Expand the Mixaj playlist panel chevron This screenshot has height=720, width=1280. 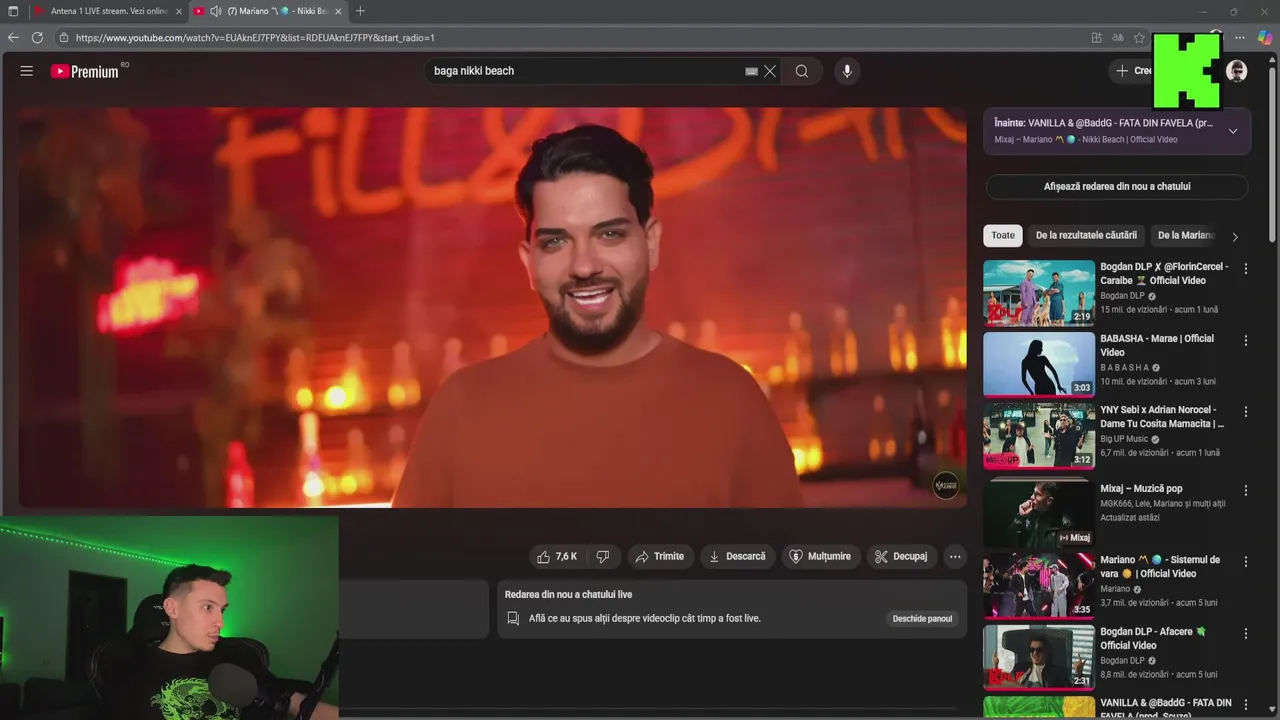pos(1233,131)
